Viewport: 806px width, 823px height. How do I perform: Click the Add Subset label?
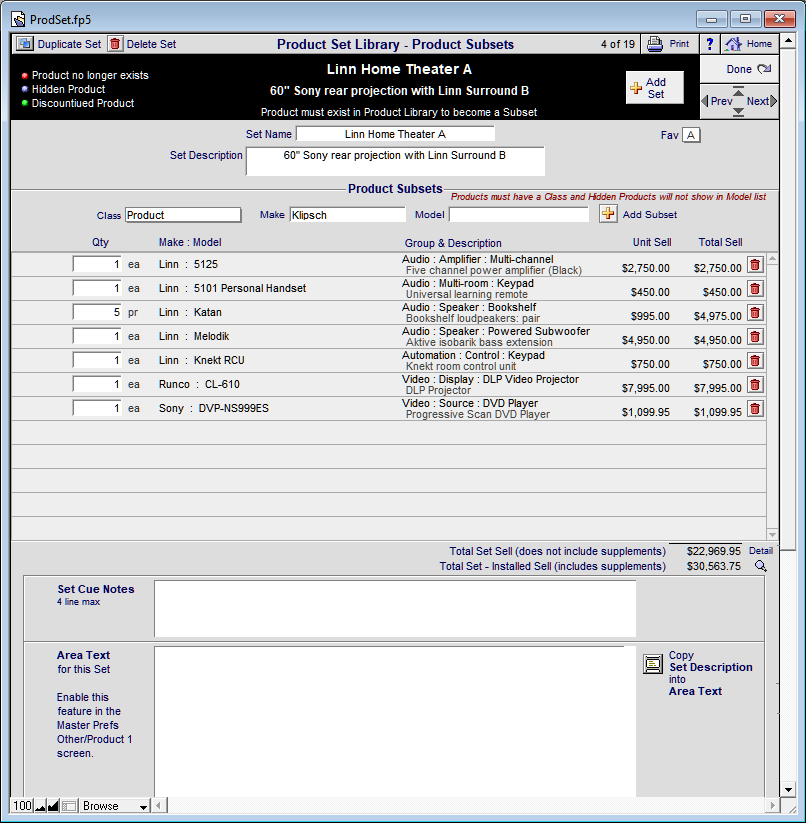pos(650,215)
